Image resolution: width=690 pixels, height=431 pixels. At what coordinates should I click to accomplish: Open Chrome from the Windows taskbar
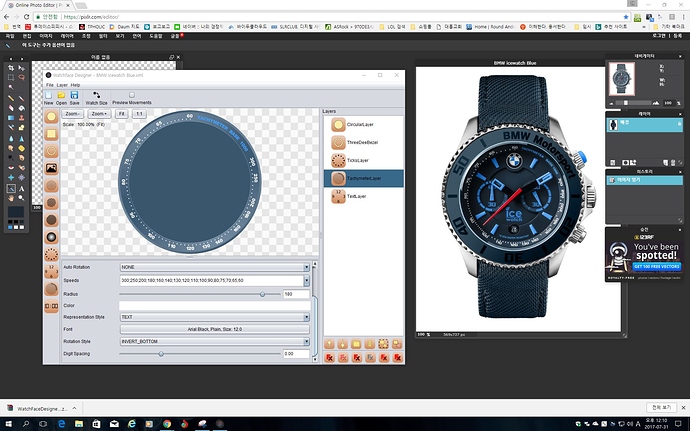167,424
